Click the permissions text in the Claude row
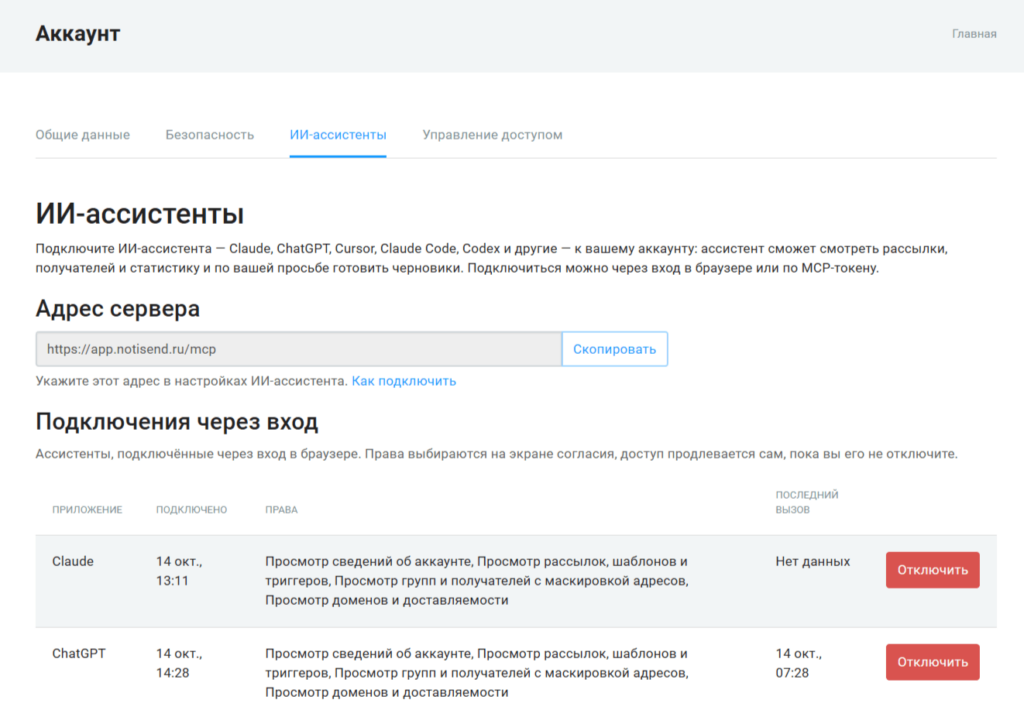The image size is (1024, 717). (x=477, y=581)
